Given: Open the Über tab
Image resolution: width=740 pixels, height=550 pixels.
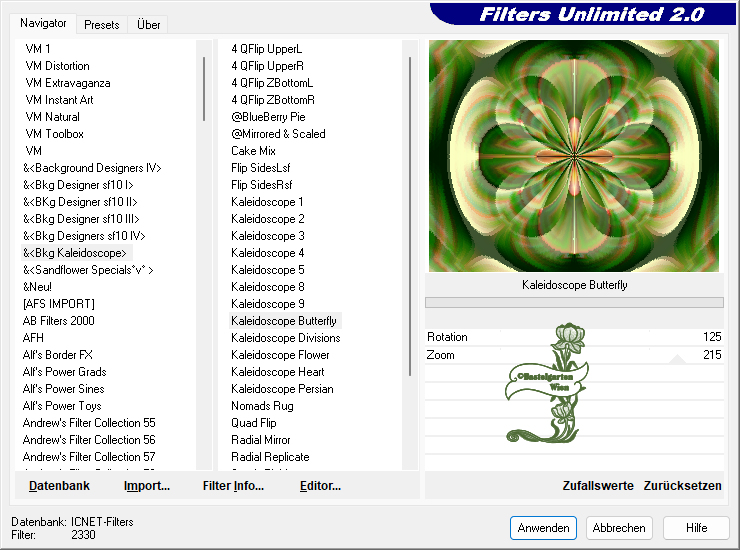Looking at the screenshot, I should [148, 25].
